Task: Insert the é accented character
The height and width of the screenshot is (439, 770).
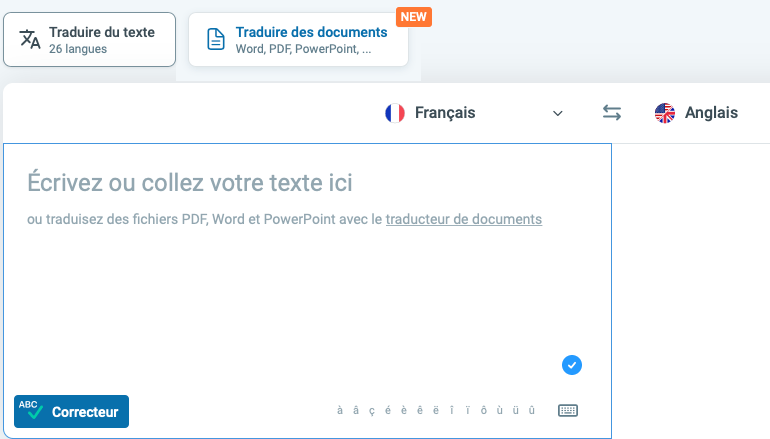Action: (388, 410)
